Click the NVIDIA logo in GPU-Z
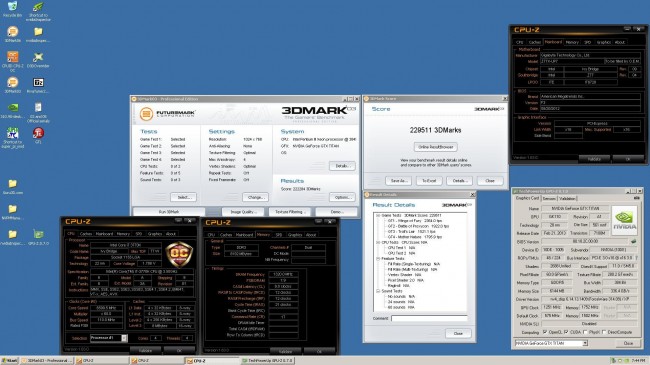Screen dimensions: 650x365 (x=624, y=220)
